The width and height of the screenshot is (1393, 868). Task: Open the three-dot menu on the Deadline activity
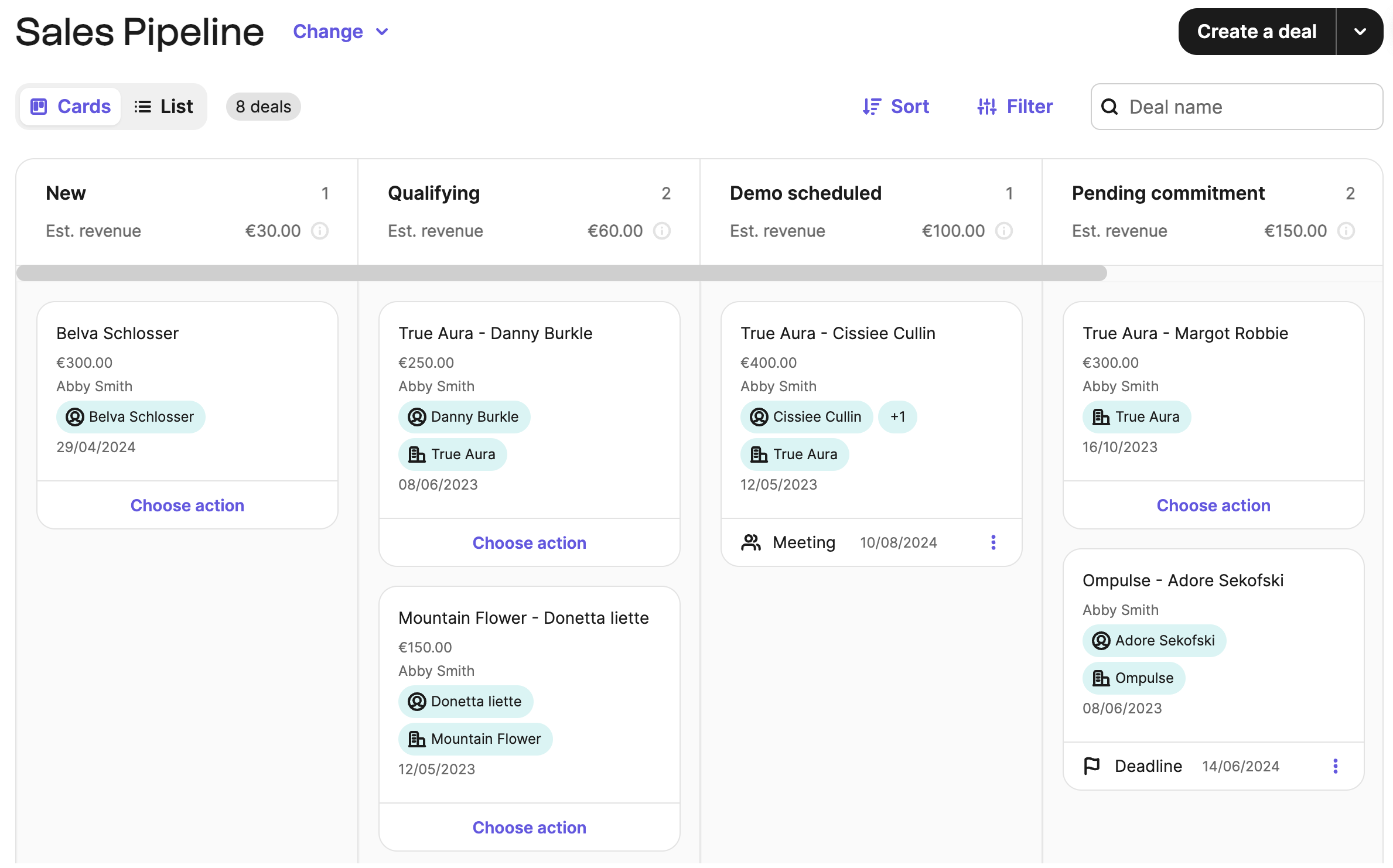click(x=1336, y=766)
